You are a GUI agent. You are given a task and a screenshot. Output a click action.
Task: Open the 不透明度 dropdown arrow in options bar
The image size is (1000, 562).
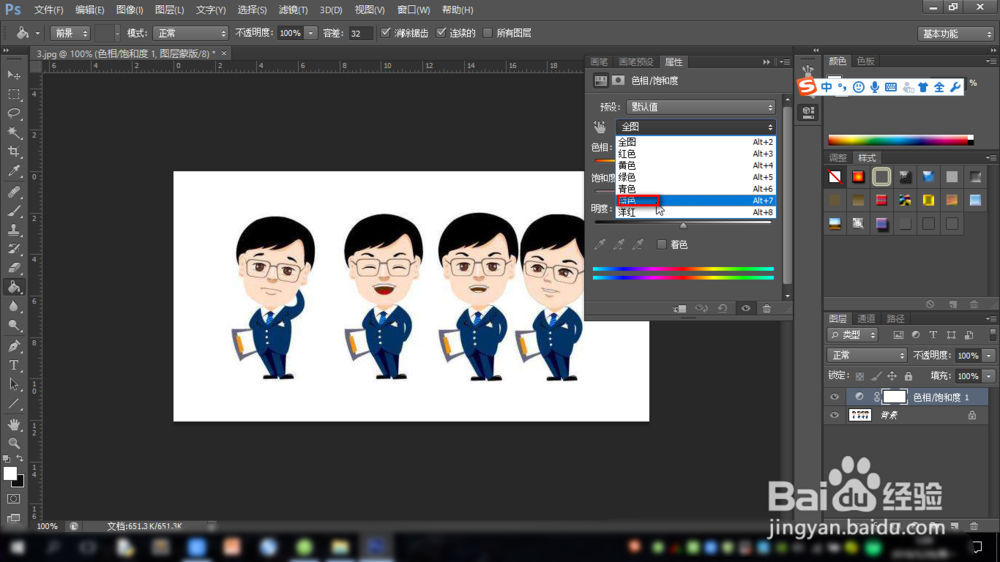(x=311, y=33)
